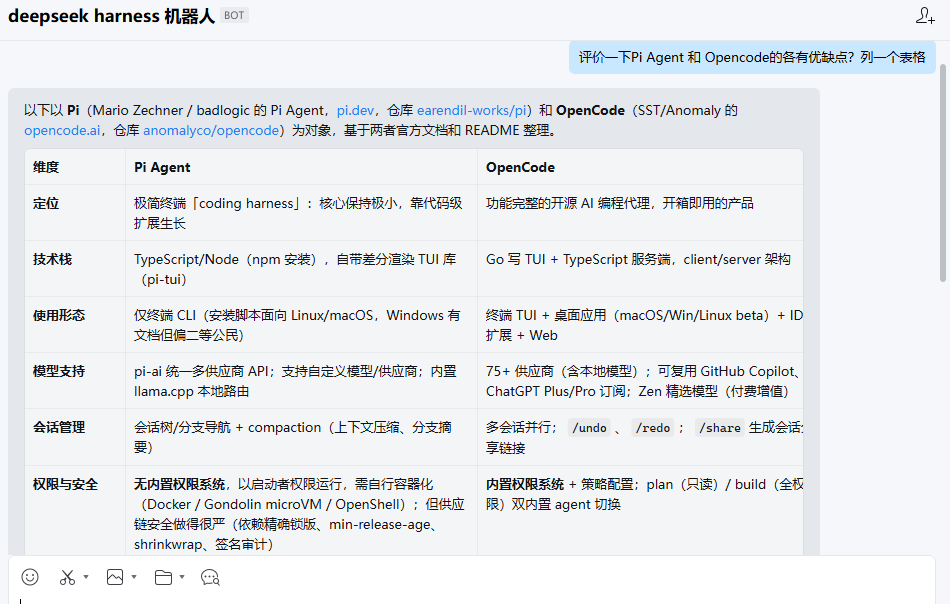Expand the folder options dropdown arrow
This screenshot has height=604, width=950.
pos(182,577)
